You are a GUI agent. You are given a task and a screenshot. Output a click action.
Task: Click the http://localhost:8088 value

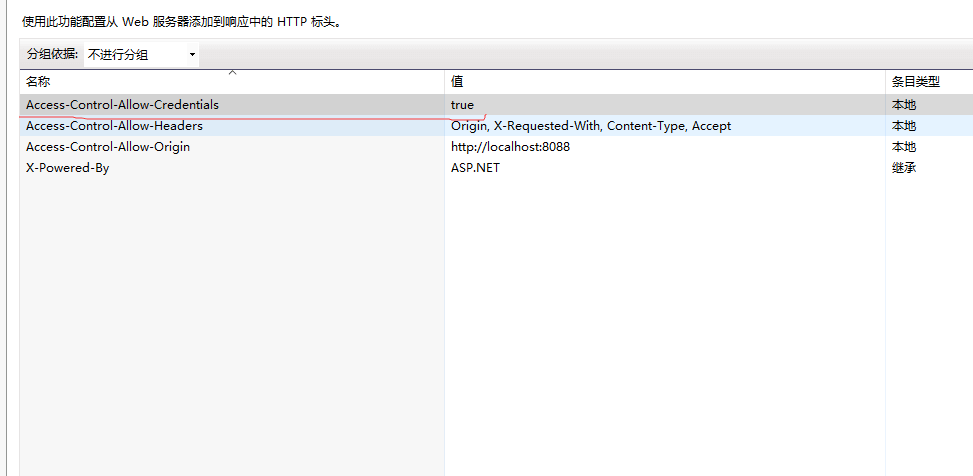pos(510,147)
